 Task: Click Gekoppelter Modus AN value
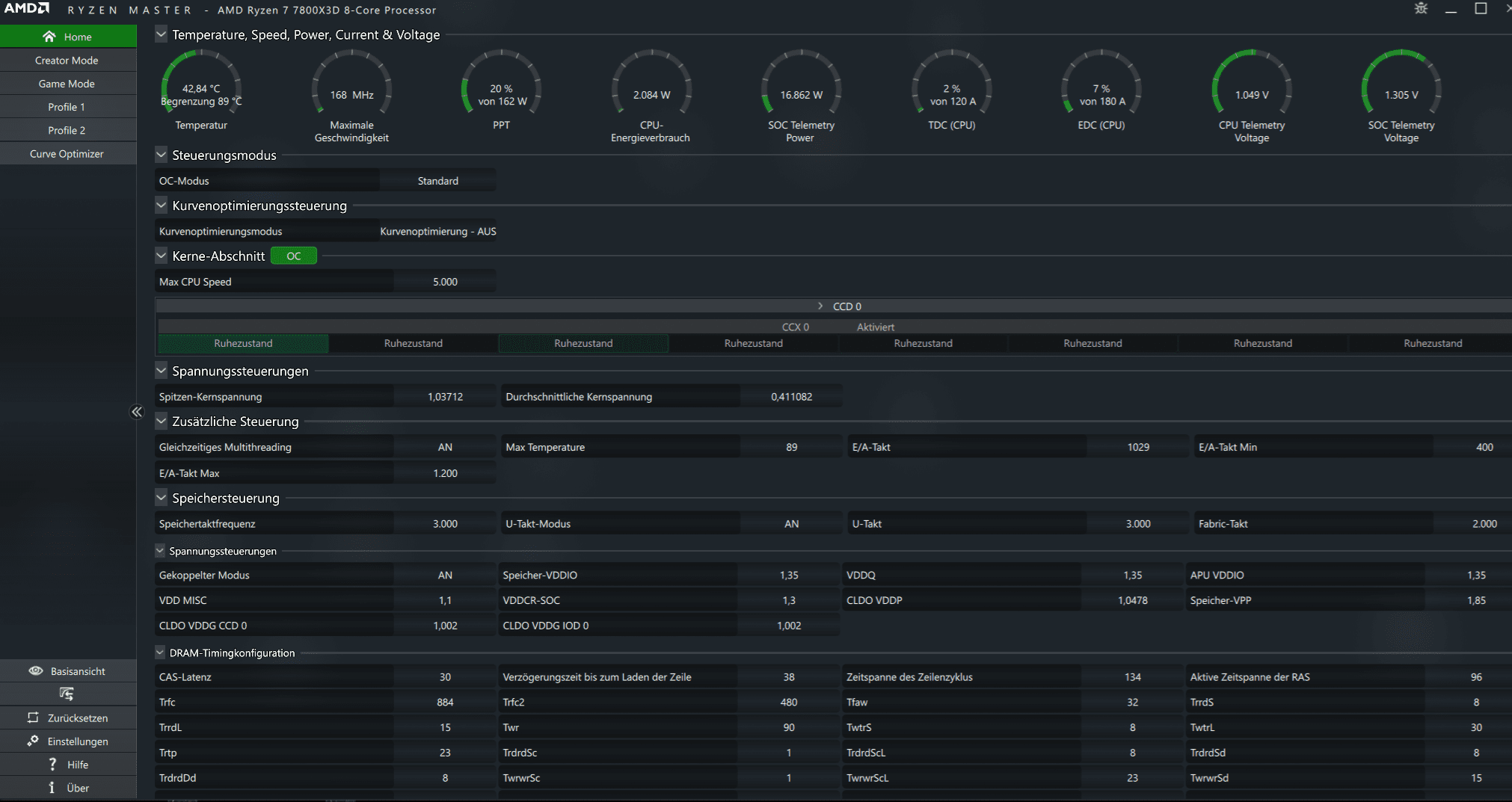pyautogui.click(x=445, y=575)
